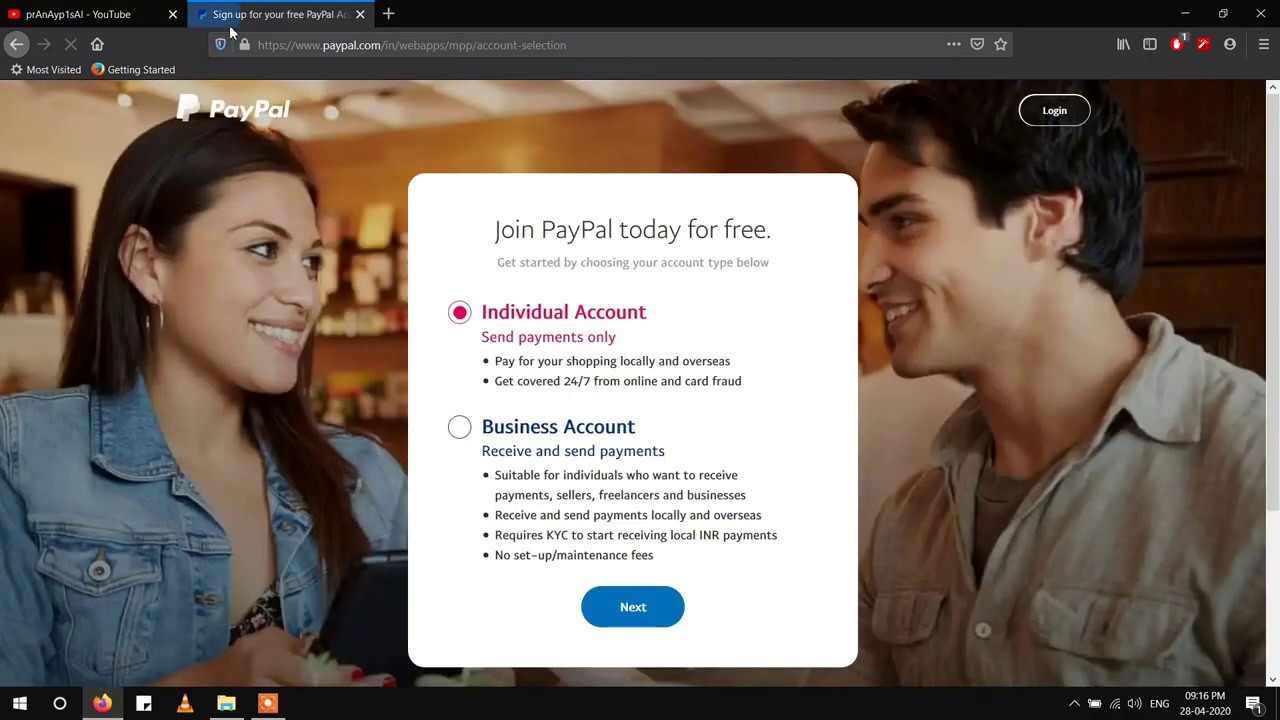Open File Explorer from taskbar
The image size is (1280, 720).
click(x=226, y=704)
